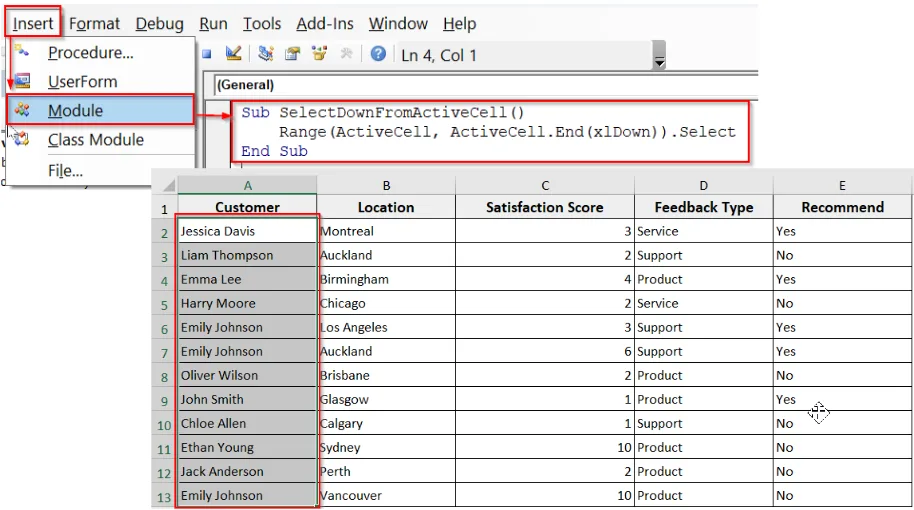
Task: Select row 7 header
Action: pos(164,353)
